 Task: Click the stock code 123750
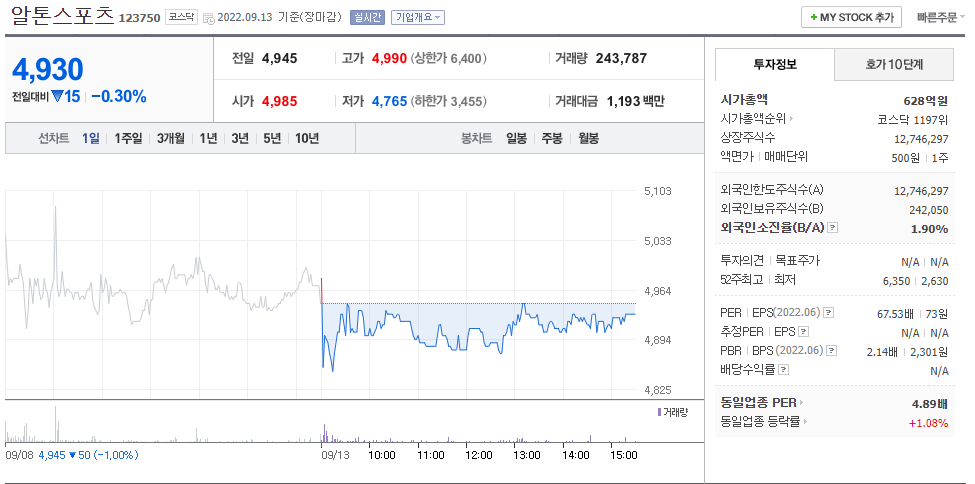pyautogui.click(x=139, y=17)
